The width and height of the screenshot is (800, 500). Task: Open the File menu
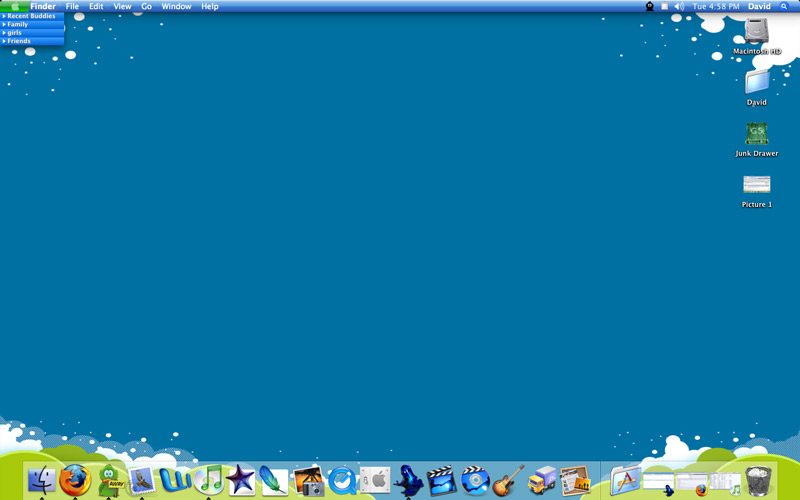[72, 6]
